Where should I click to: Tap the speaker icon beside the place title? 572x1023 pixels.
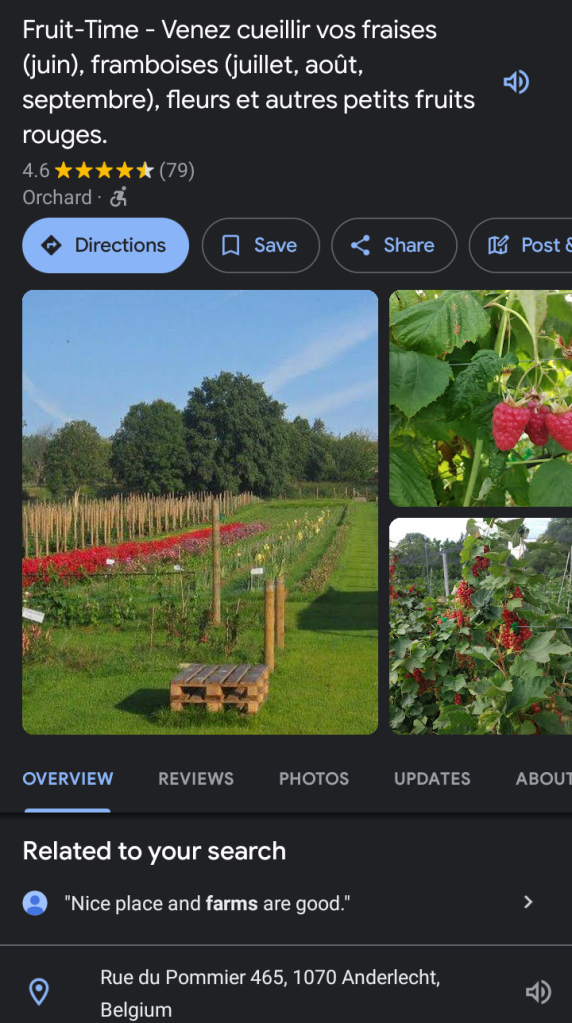point(515,82)
